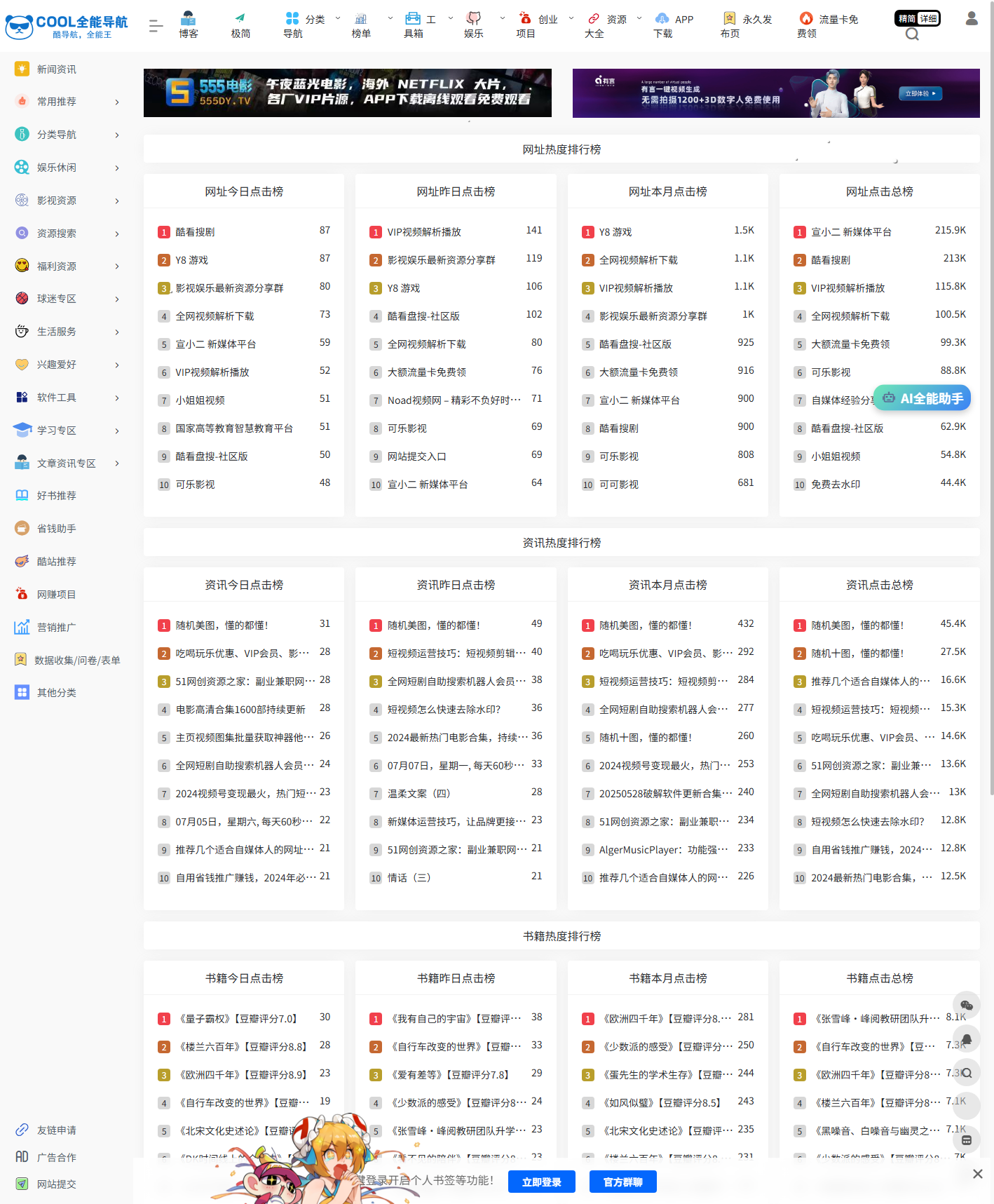994x1204 pixels.
Task: Open search via top magnifier icon
Action: click(x=912, y=34)
